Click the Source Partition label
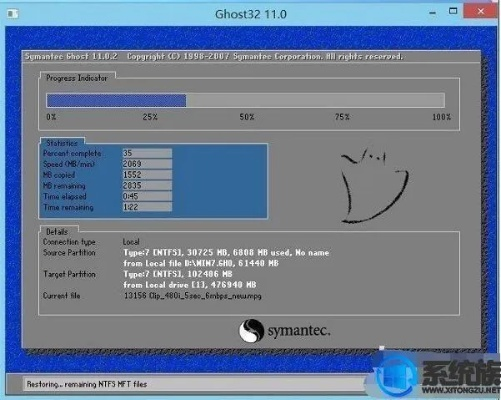This screenshot has width=501, height=400. (69, 253)
